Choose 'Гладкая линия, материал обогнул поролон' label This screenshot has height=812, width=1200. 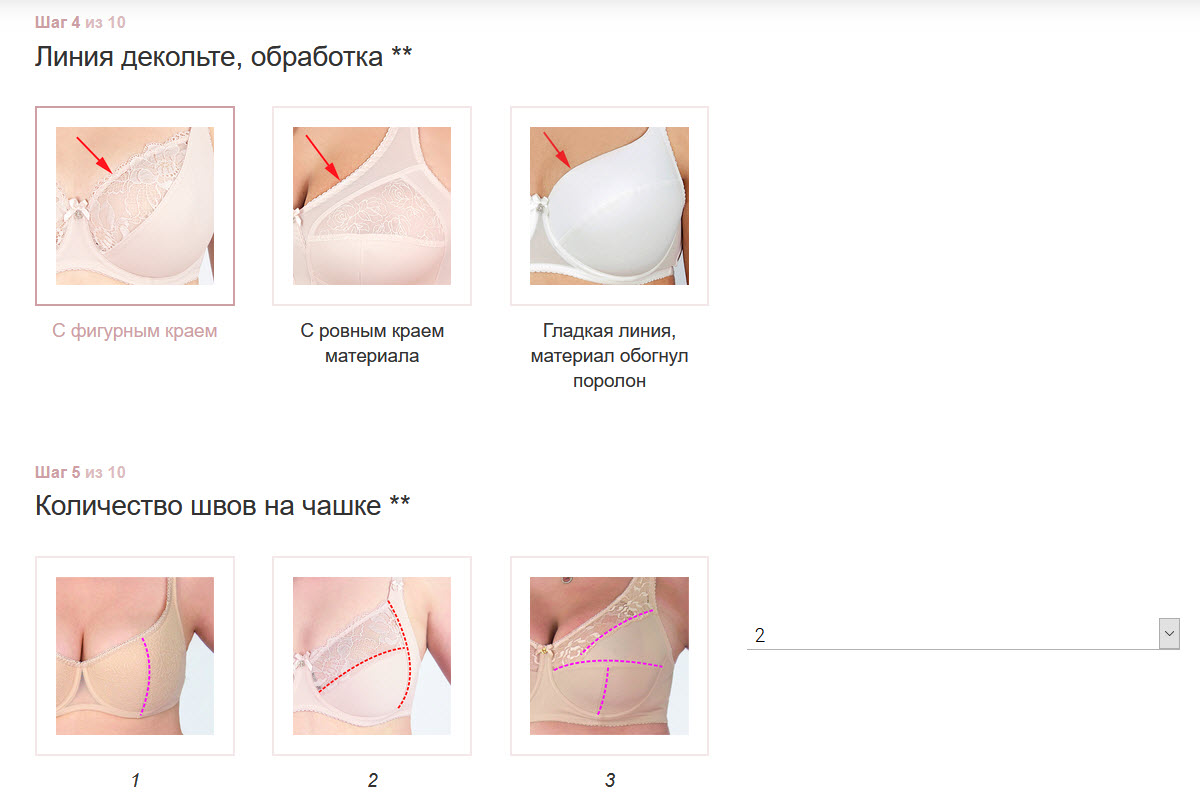point(610,356)
